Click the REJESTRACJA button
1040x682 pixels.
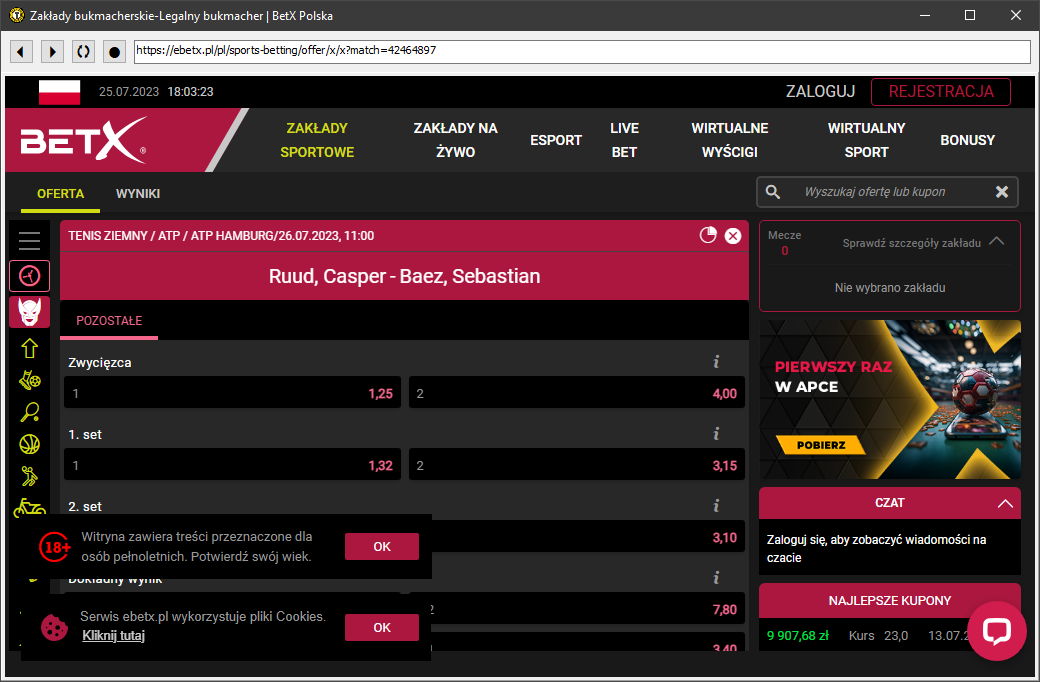pos(940,92)
